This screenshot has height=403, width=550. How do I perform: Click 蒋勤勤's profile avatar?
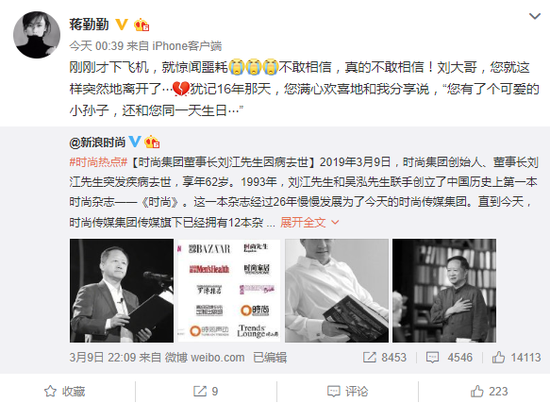[37, 35]
